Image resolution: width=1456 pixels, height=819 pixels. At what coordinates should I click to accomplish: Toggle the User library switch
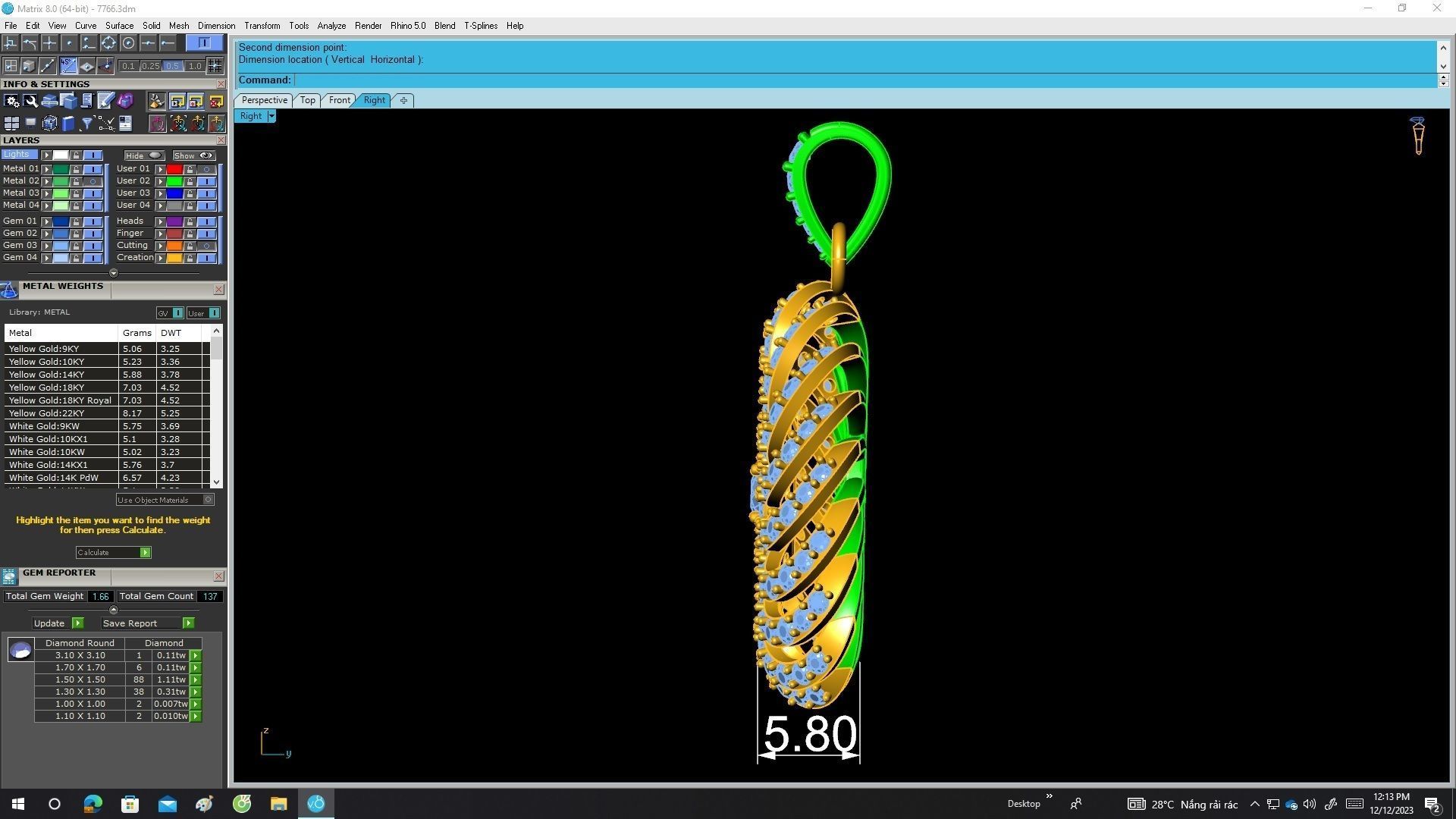tap(204, 313)
